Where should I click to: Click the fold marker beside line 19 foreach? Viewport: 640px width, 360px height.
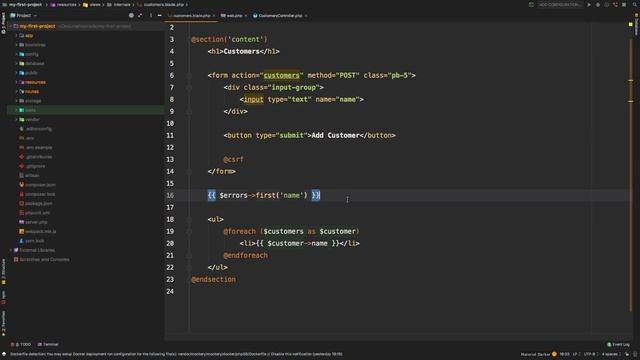pyautogui.click(x=189, y=231)
